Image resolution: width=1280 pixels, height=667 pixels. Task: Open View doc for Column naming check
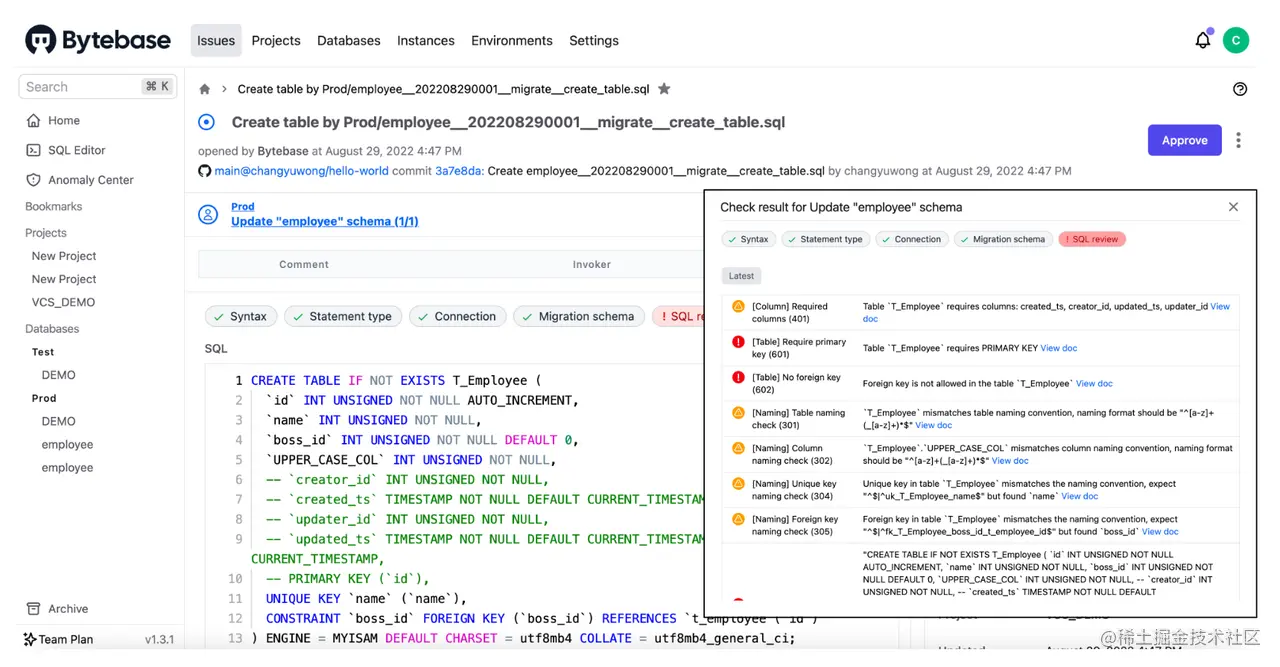pyautogui.click(x=1009, y=461)
